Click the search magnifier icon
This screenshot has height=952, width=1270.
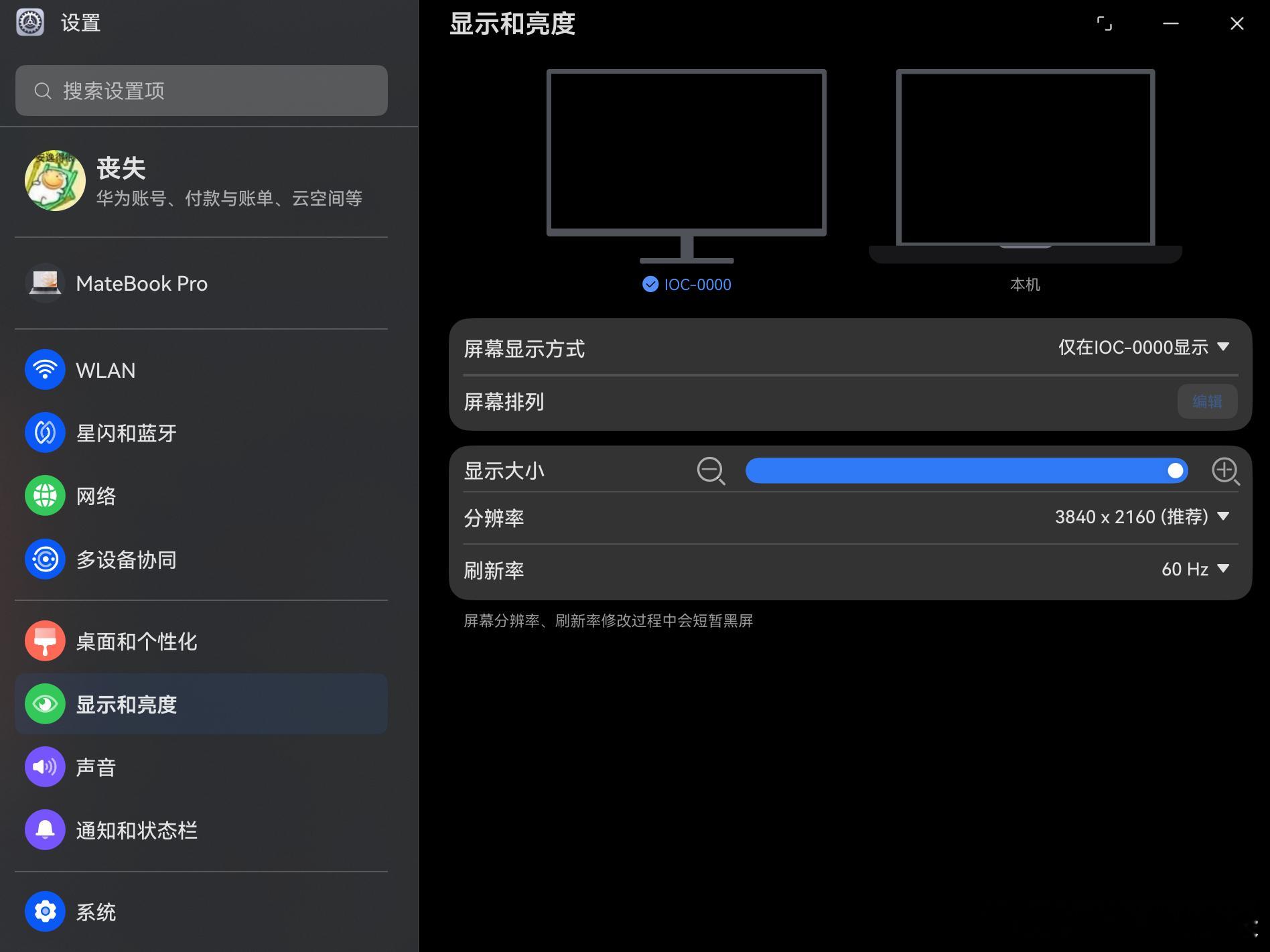[x=43, y=91]
